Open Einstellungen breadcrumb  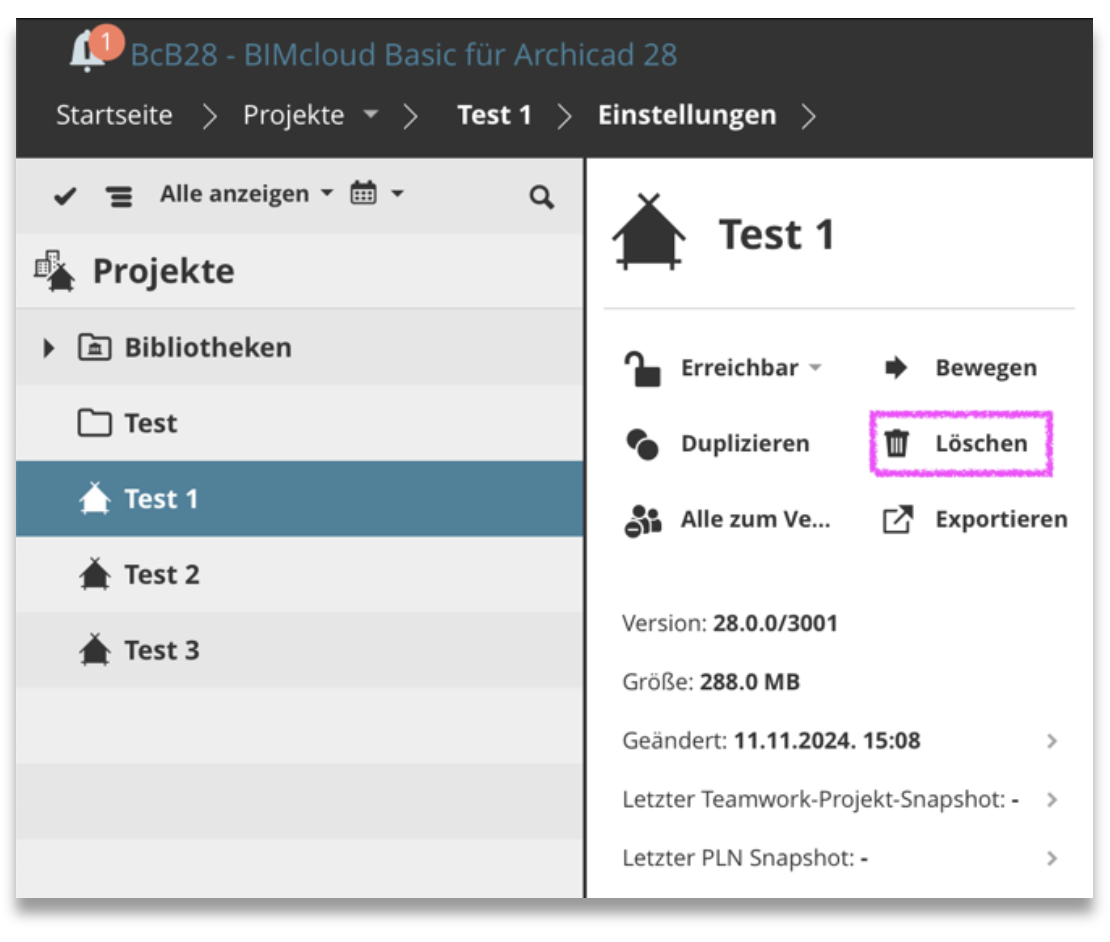point(687,115)
